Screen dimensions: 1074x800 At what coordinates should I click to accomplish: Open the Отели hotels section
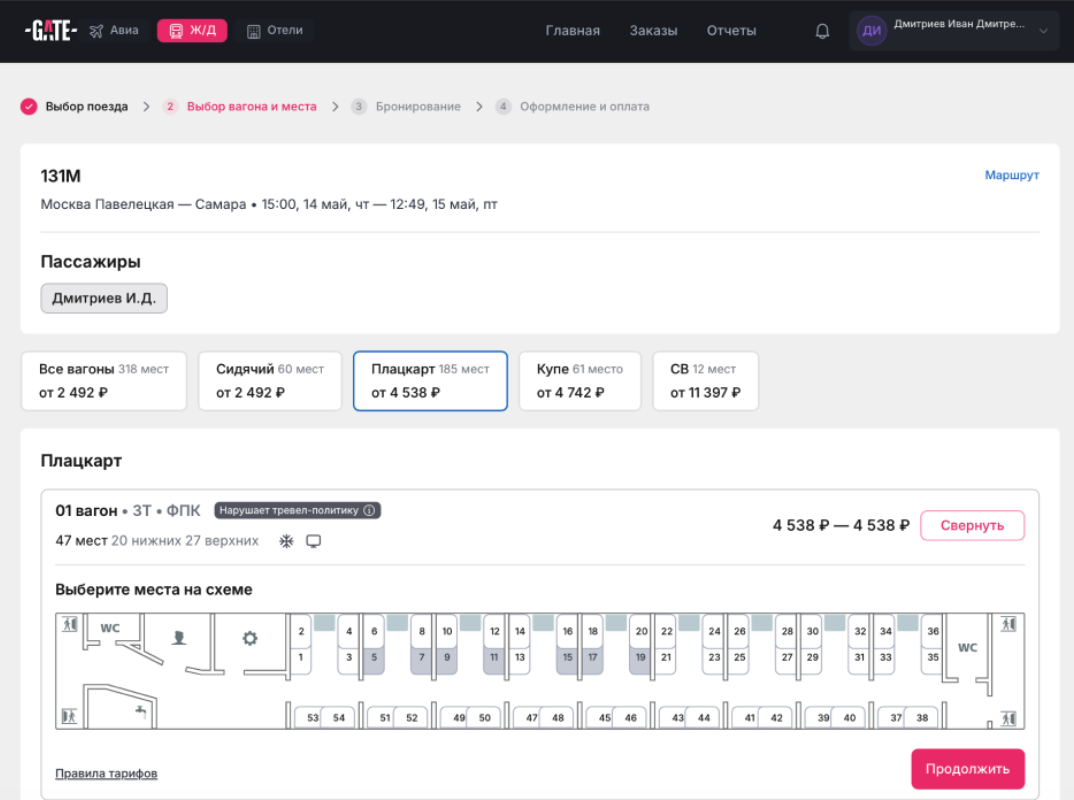coord(274,31)
